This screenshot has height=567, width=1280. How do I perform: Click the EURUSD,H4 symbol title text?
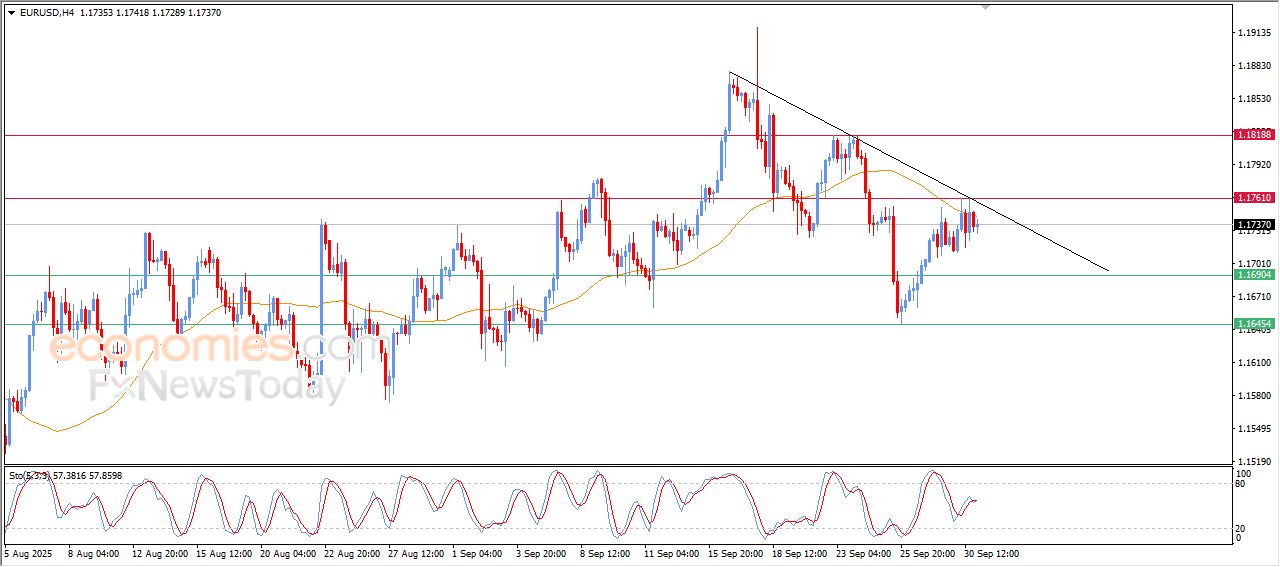47,13
